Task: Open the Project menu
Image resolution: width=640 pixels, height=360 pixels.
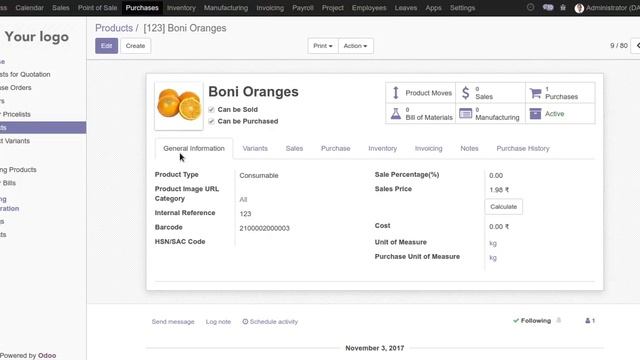Action: point(333,8)
